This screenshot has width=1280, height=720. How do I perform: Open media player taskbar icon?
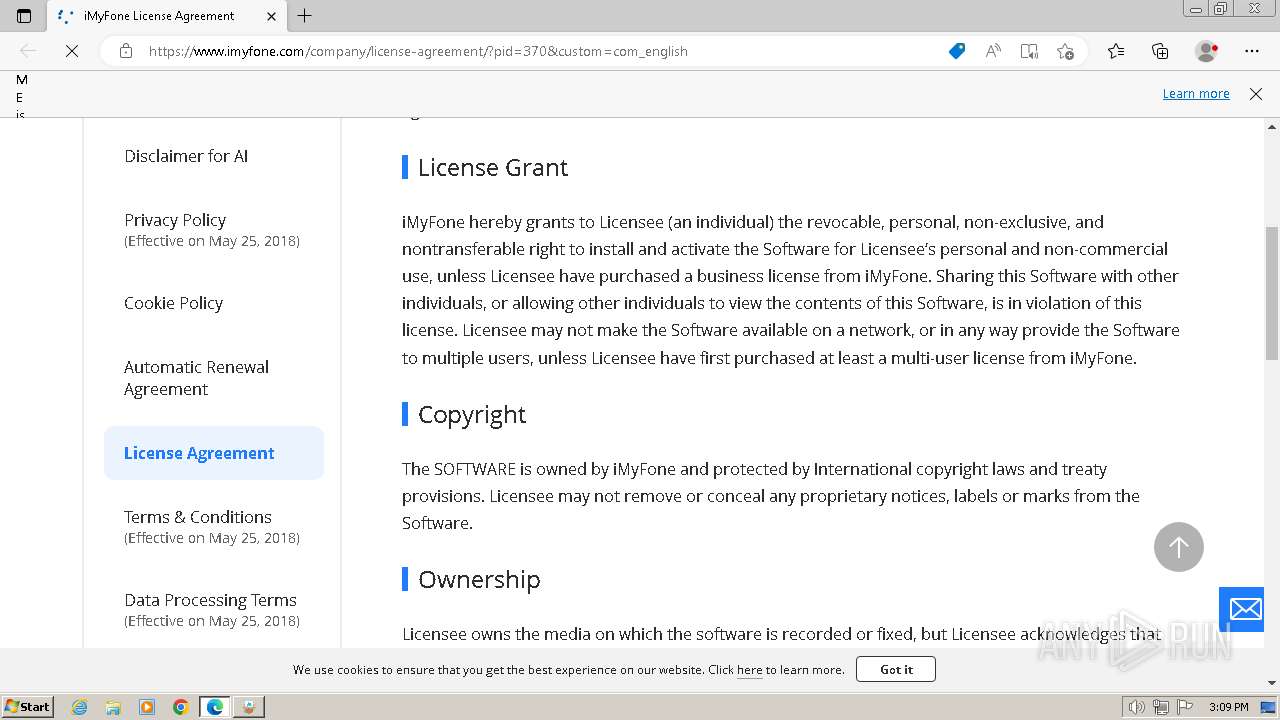tap(147, 707)
